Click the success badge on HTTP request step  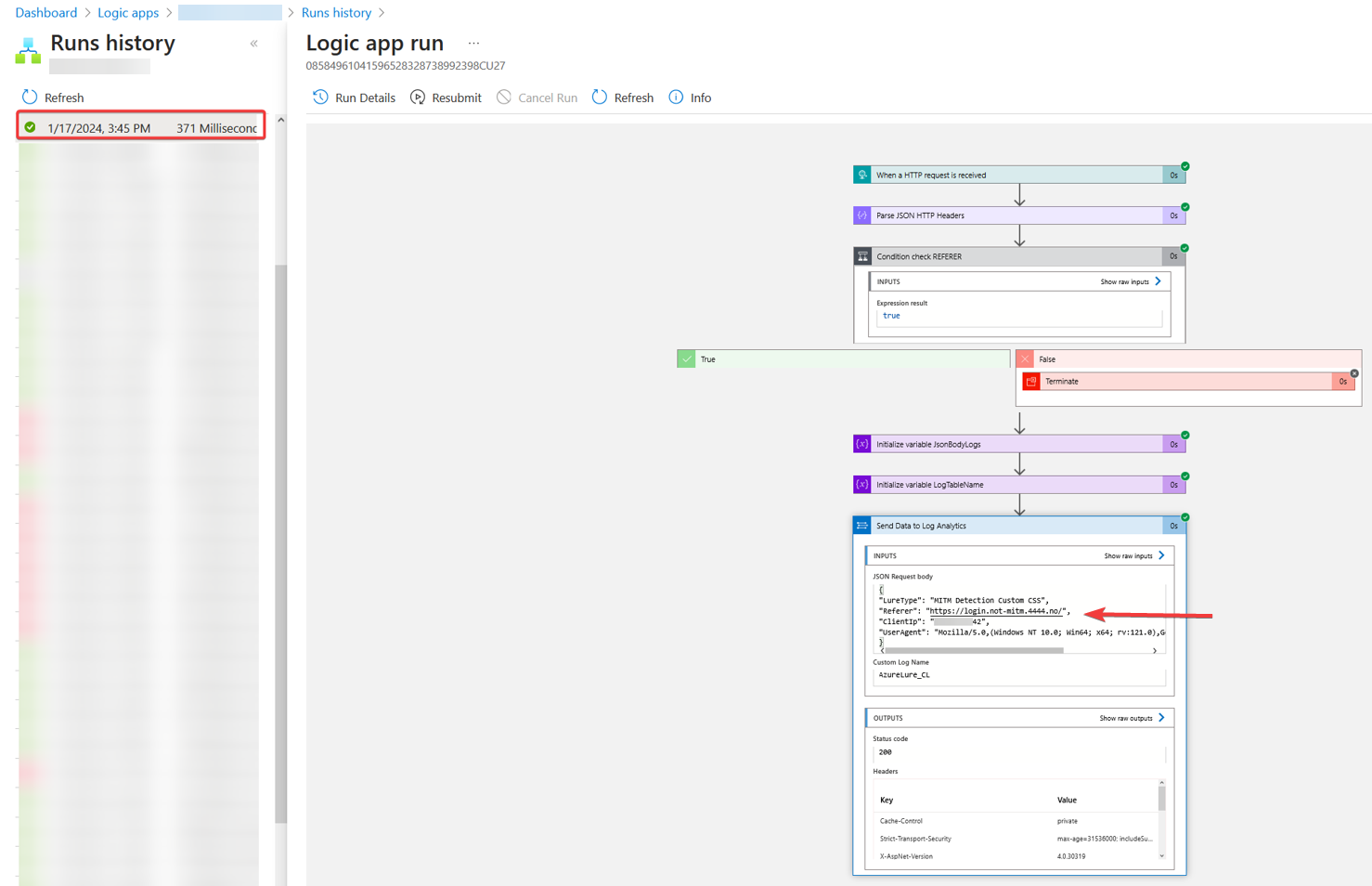(1185, 166)
